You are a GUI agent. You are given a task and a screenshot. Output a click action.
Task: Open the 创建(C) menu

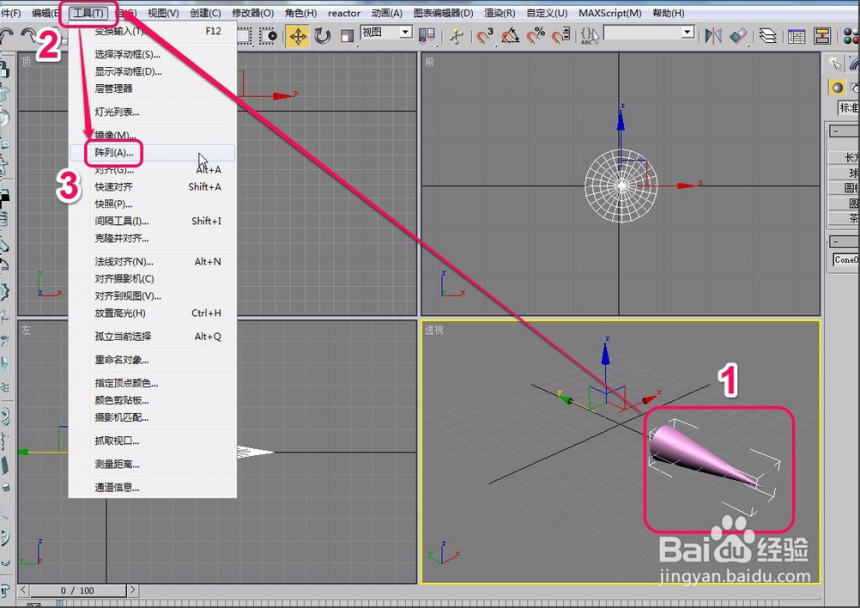205,13
